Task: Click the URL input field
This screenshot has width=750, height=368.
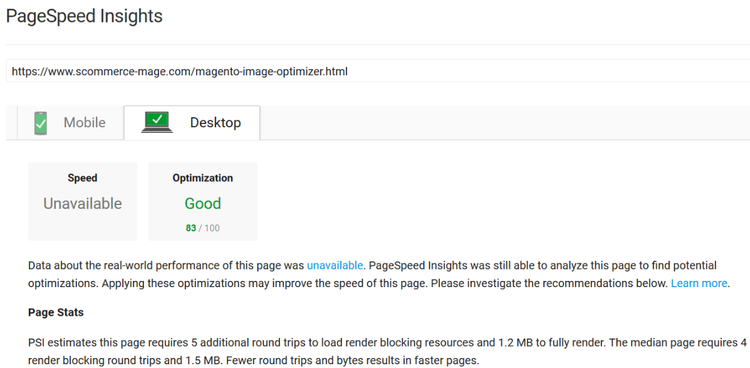Action: point(378,72)
